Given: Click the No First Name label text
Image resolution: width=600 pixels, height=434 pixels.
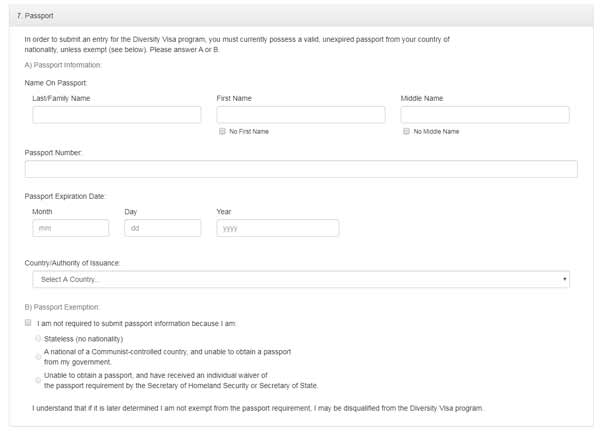Looking at the screenshot, I should (x=249, y=132).
